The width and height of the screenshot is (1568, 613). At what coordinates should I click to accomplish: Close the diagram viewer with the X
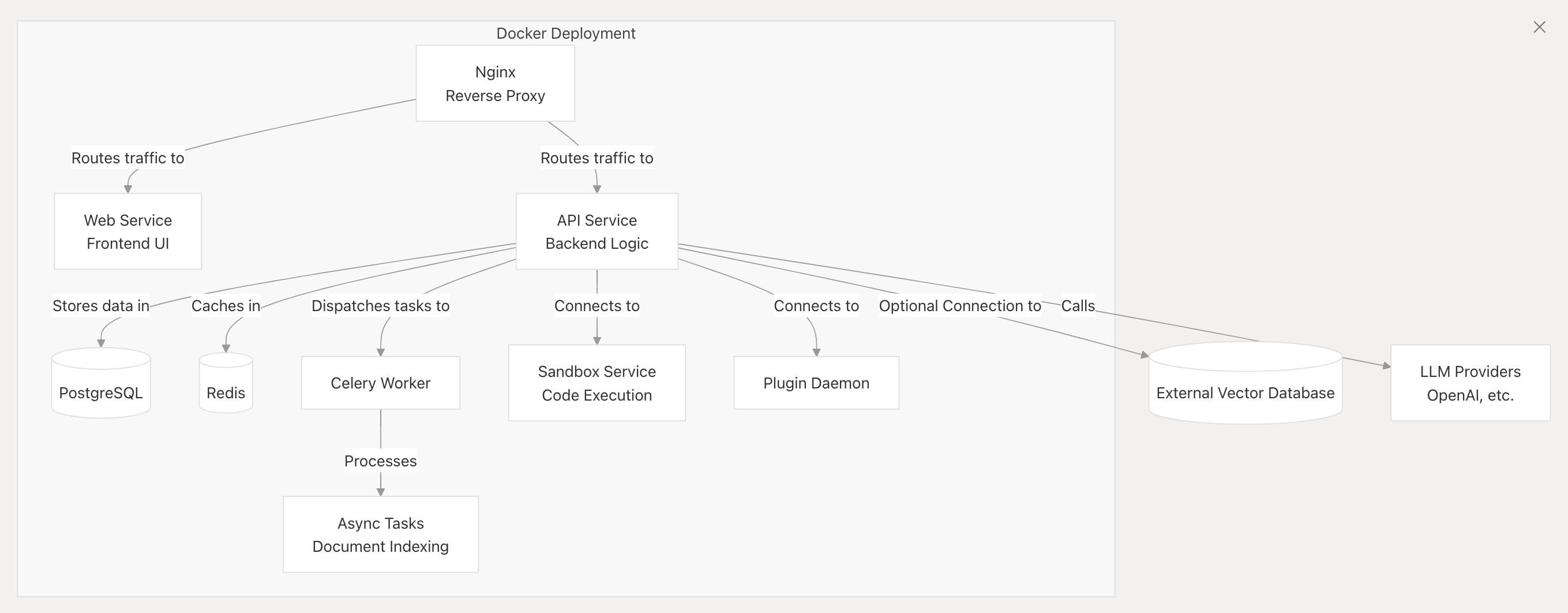tap(1539, 27)
